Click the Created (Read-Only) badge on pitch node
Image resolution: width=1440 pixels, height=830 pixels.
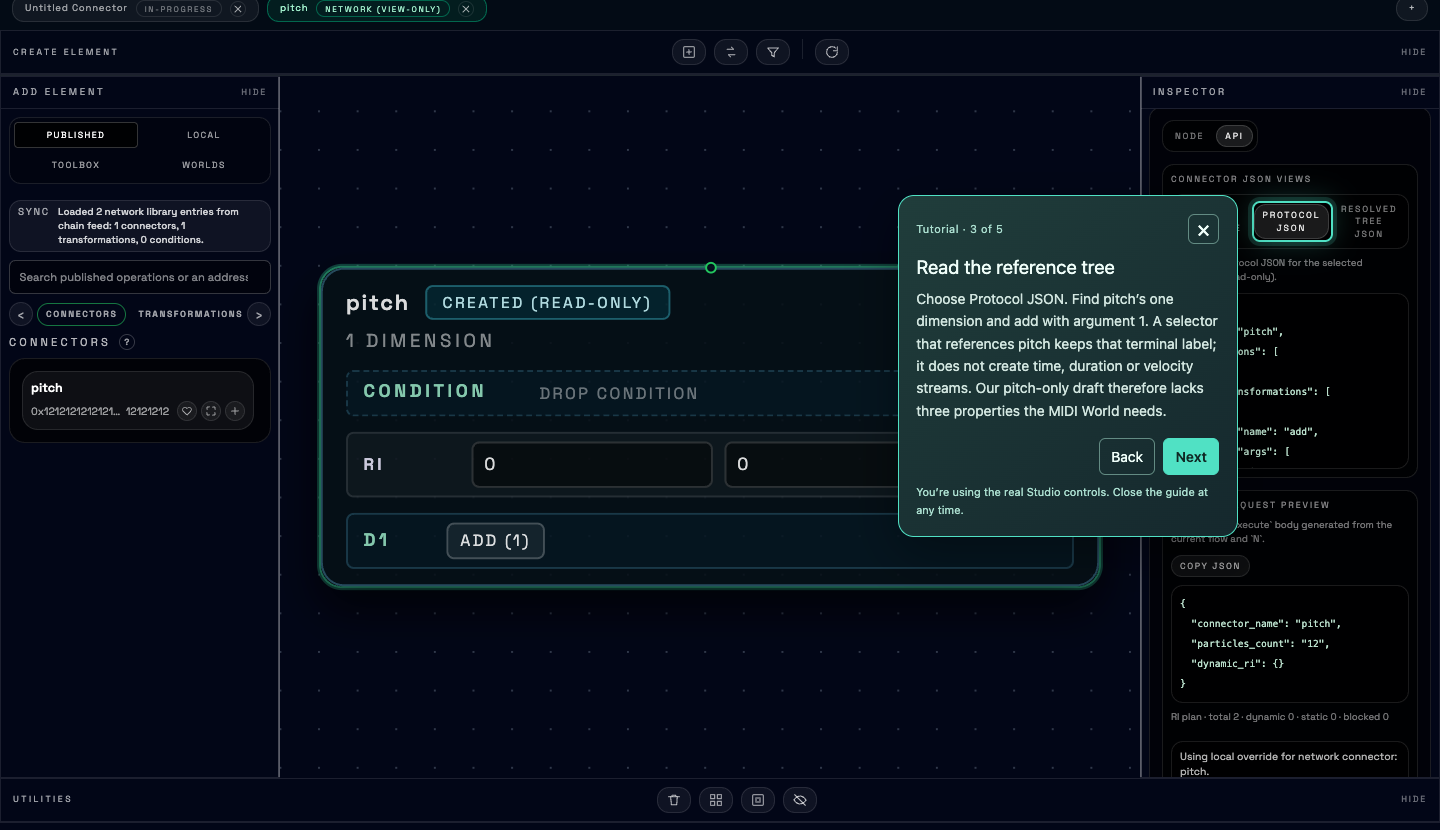point(547,303)
